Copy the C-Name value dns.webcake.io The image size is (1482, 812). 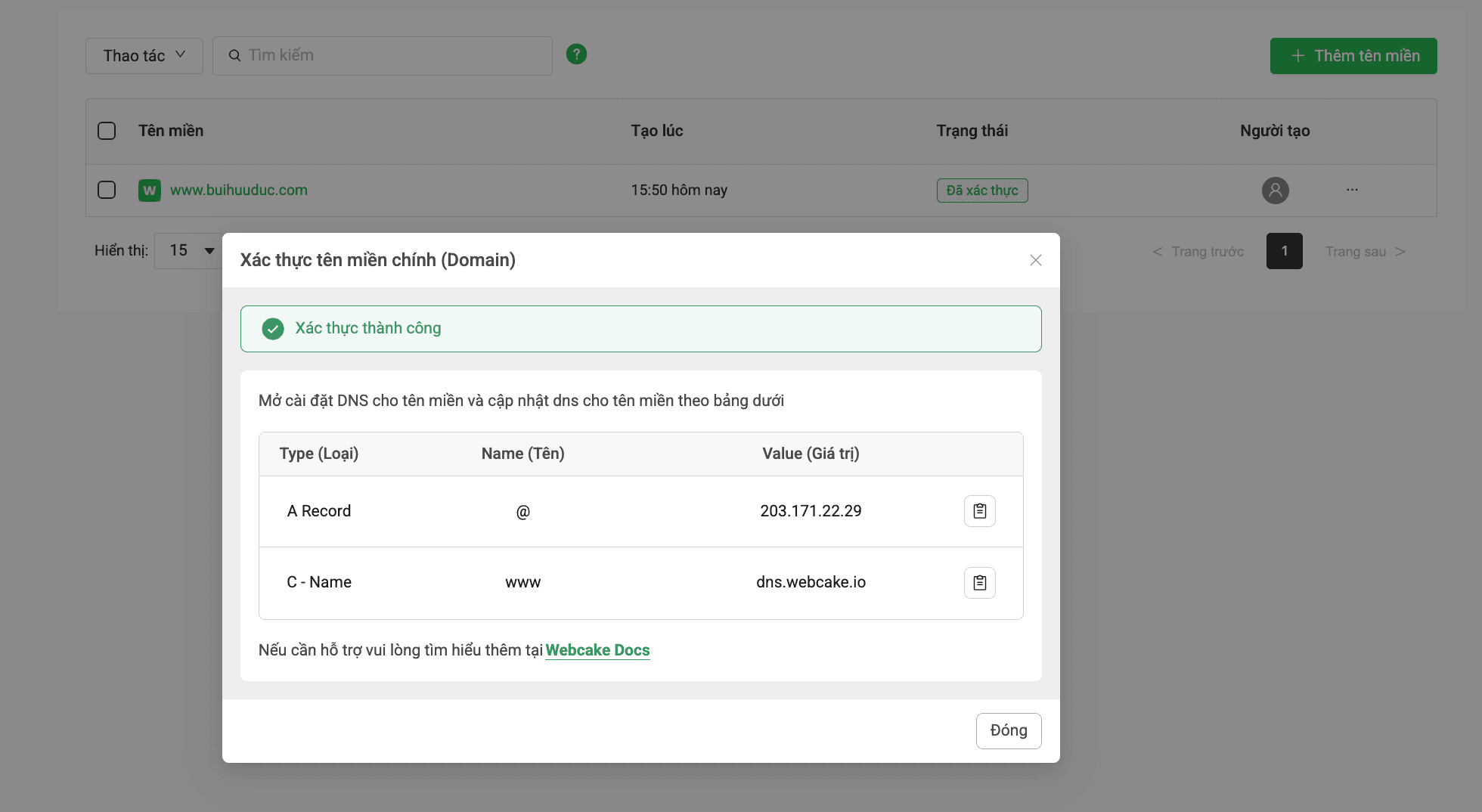(x=979, y=582)
